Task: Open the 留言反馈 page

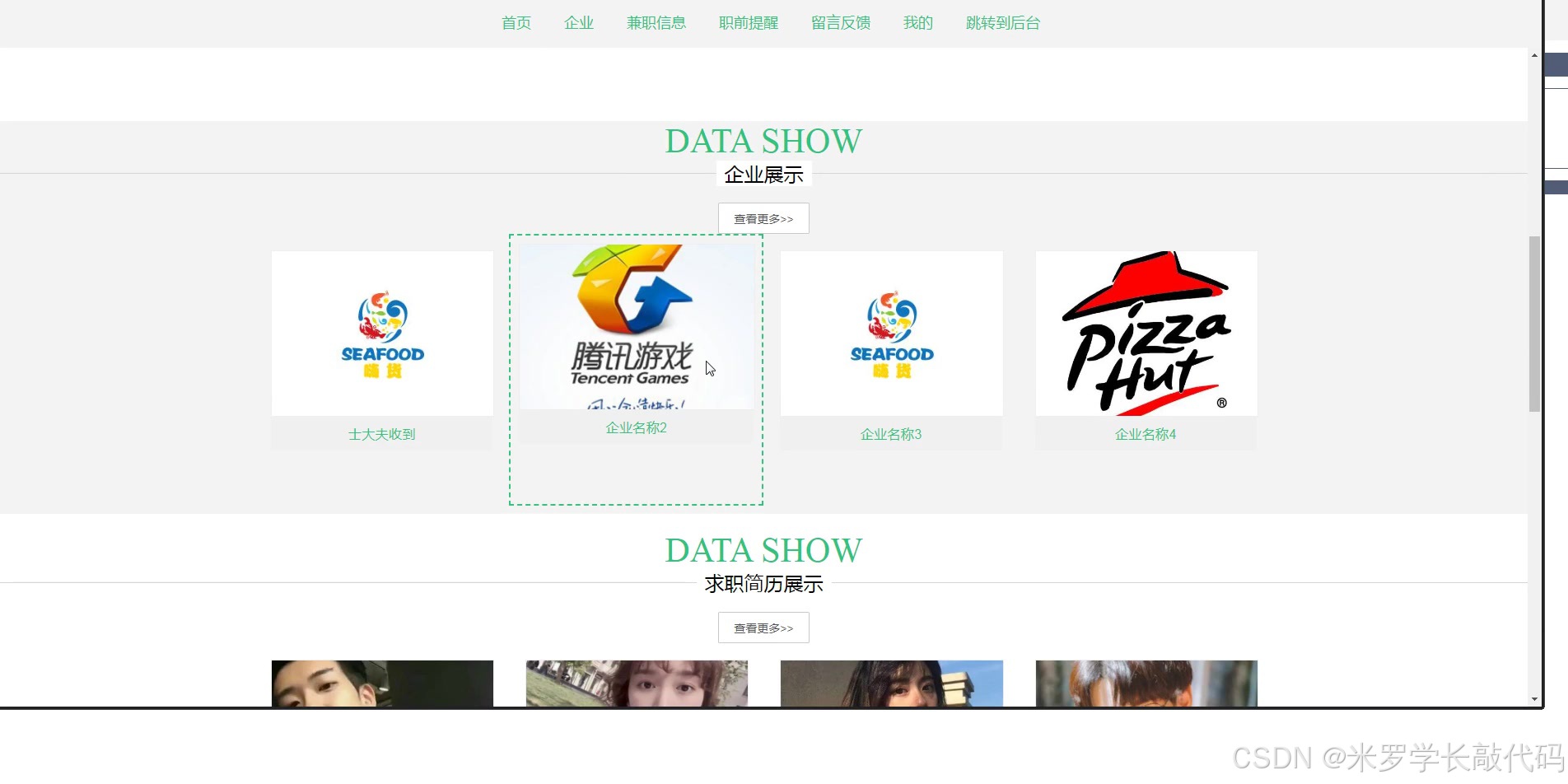Action: tap(841, 23)
